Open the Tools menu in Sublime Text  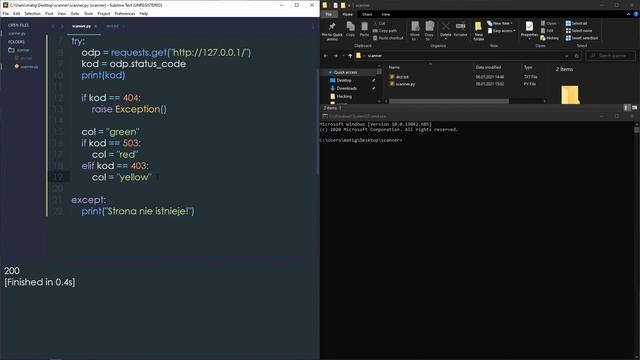pyautogui.click(x=89, y=13)
